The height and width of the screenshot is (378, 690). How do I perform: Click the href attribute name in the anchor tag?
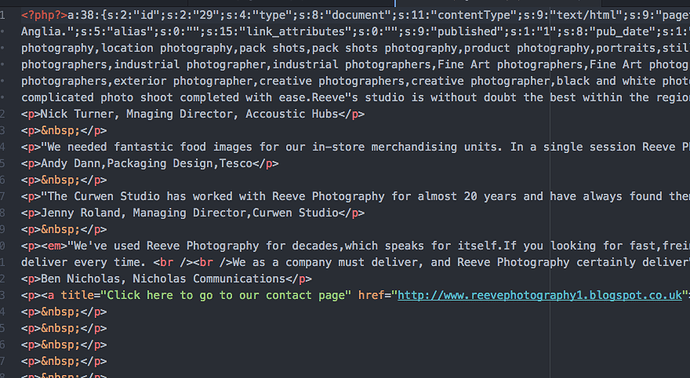click(371, 295)
